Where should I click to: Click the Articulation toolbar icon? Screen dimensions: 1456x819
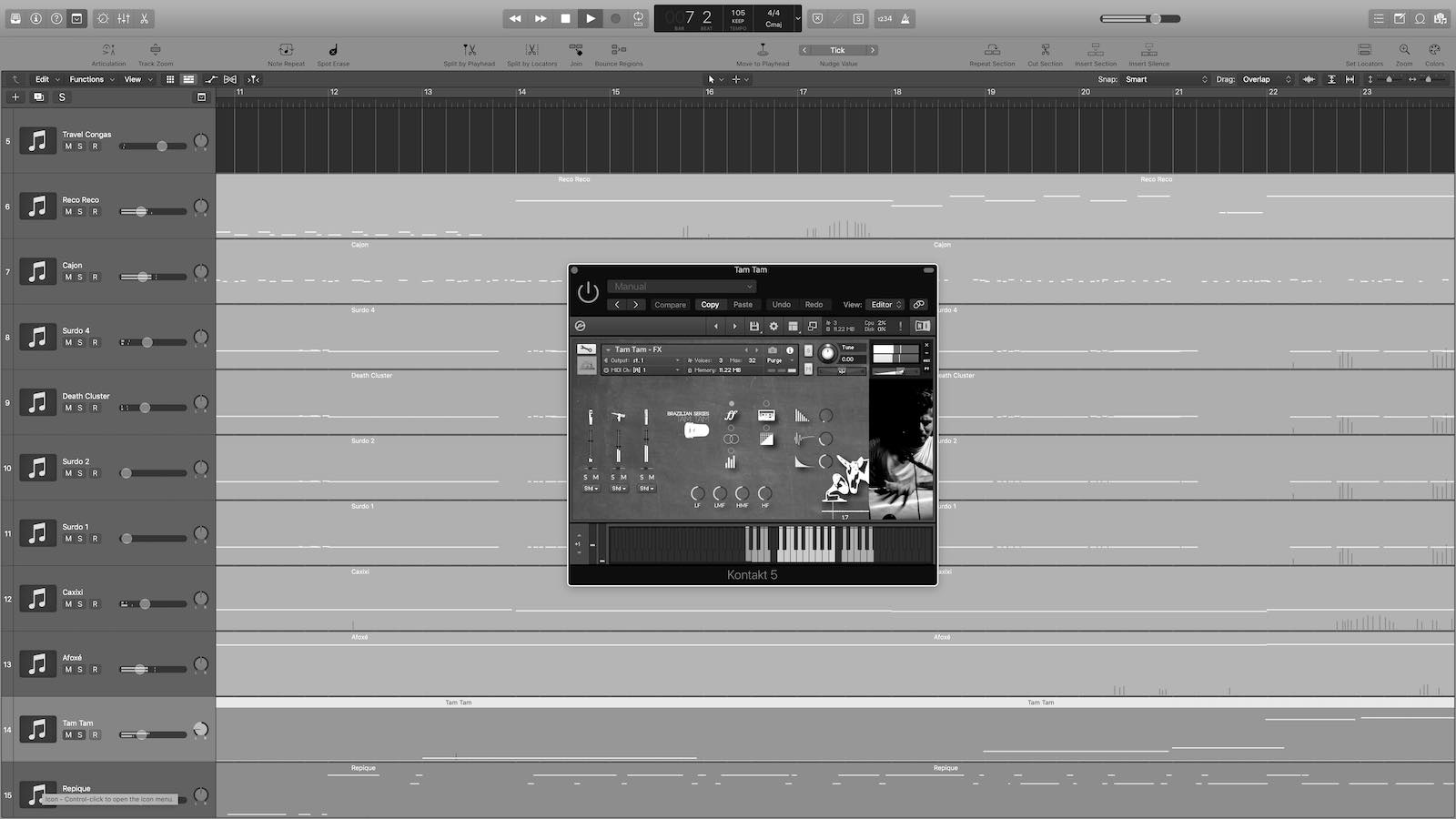click(x=108, y=50)
